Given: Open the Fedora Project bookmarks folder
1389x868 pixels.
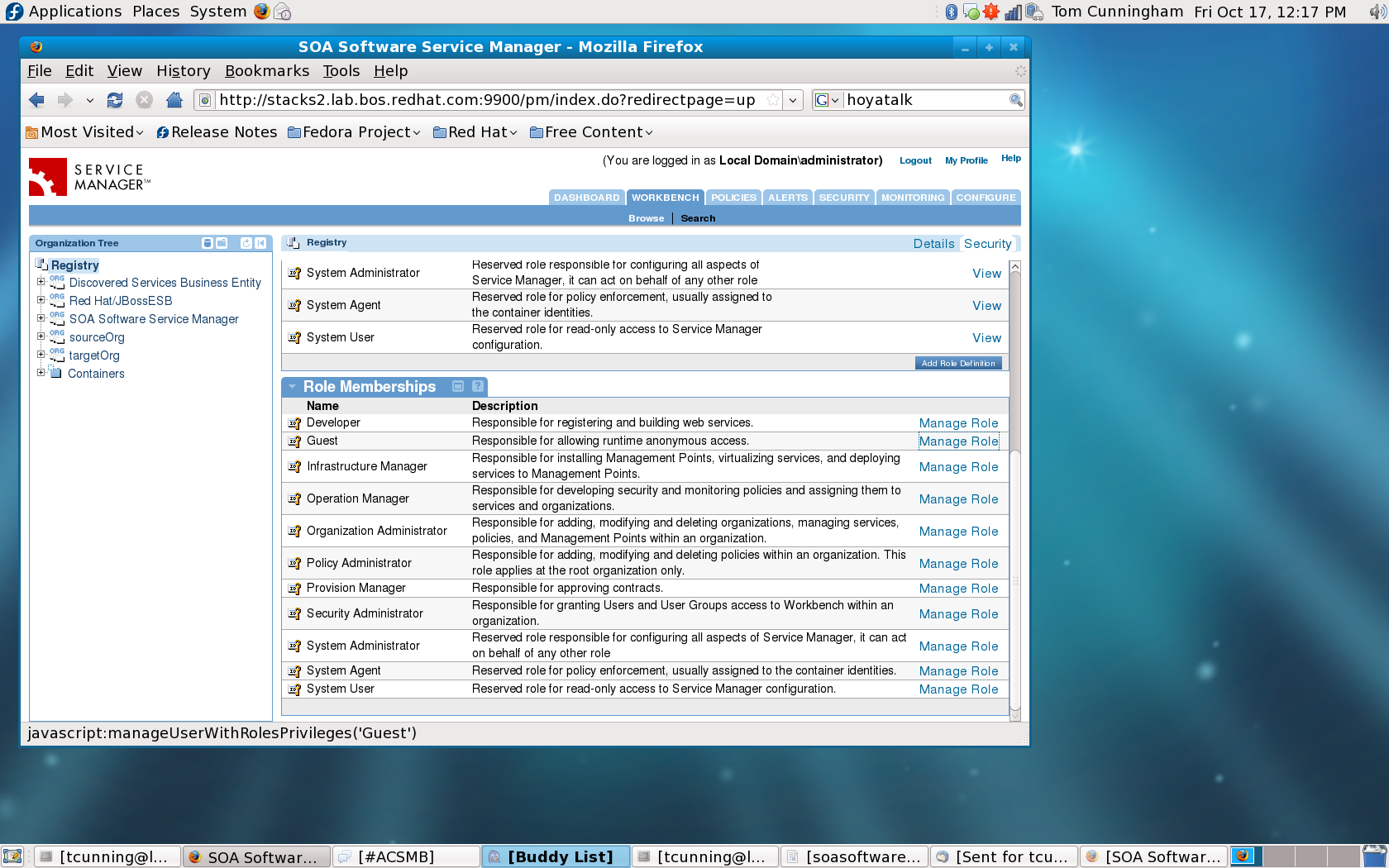Looking at the screenshot, I should pyautogui.click(x=354, y=132).
